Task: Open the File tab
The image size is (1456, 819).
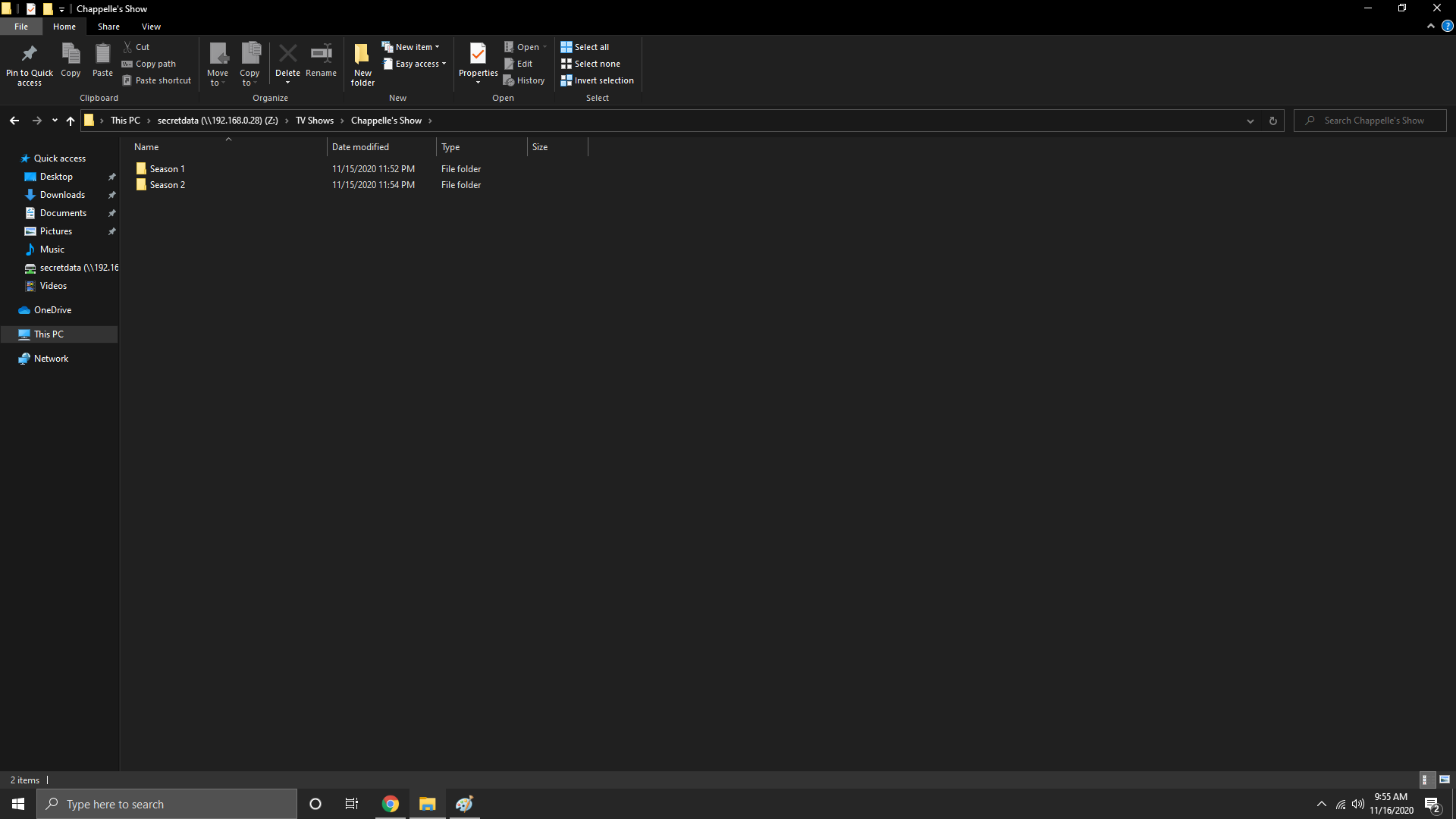Action: click(x=21, y=27)
